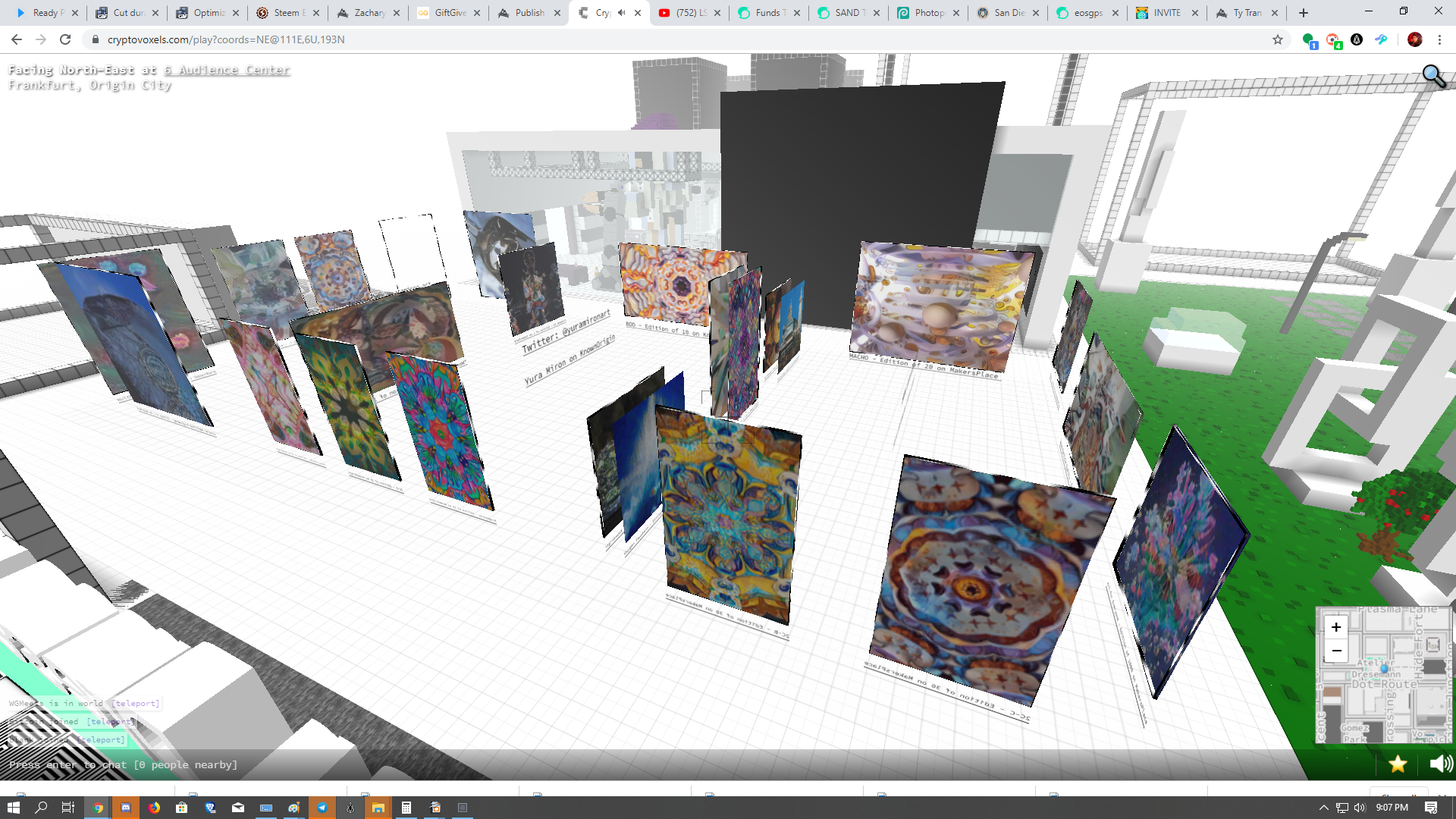Open Windows taskbar search

[41, 808]
